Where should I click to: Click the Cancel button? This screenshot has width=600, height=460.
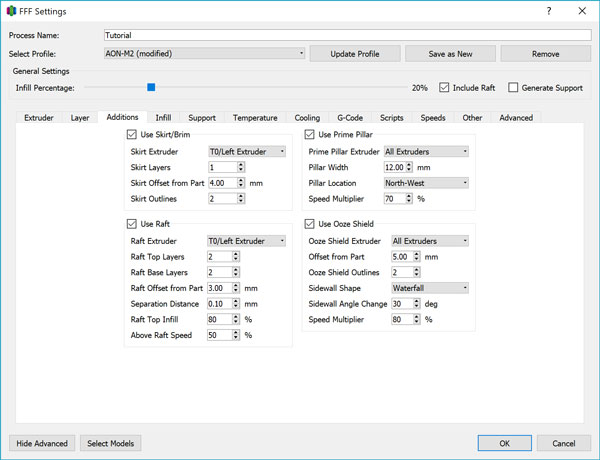tap(564, 443)
